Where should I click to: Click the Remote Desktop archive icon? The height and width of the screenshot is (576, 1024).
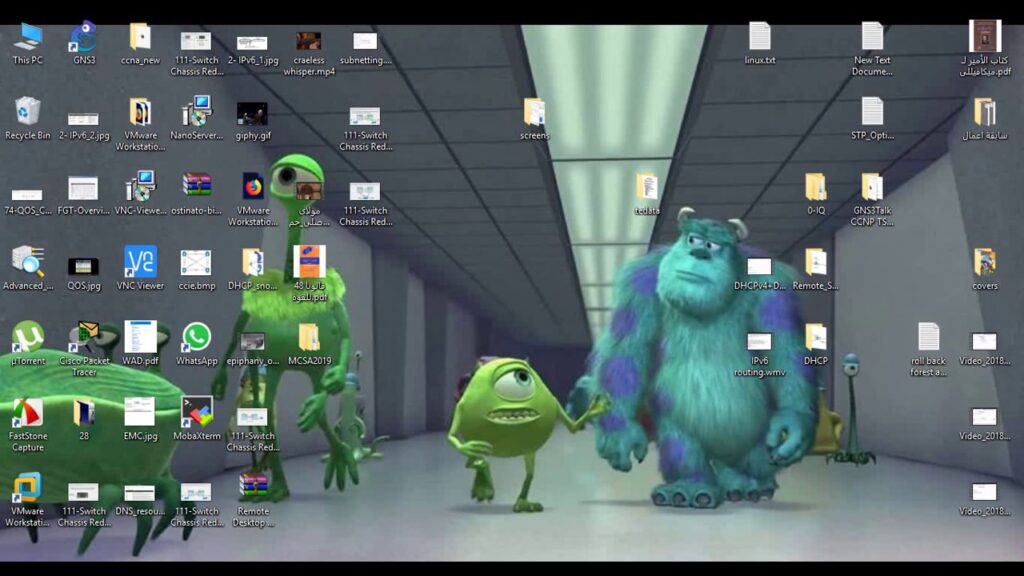253,488
